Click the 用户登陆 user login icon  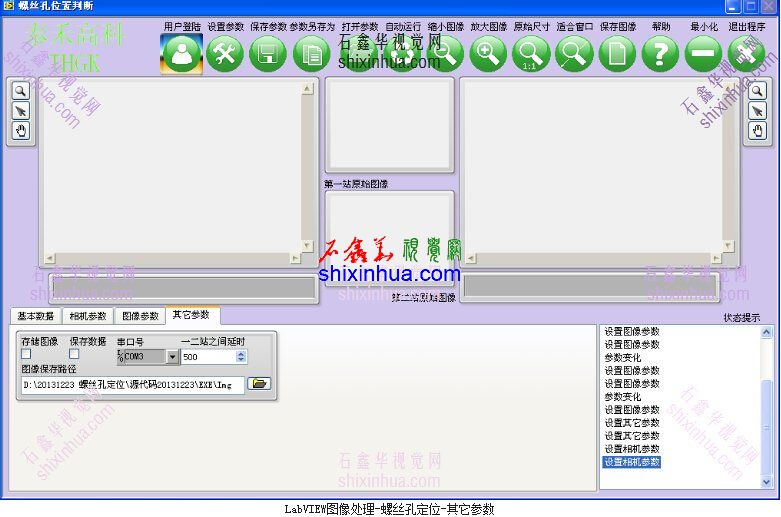pyautogui.click(x=181, y=54)
